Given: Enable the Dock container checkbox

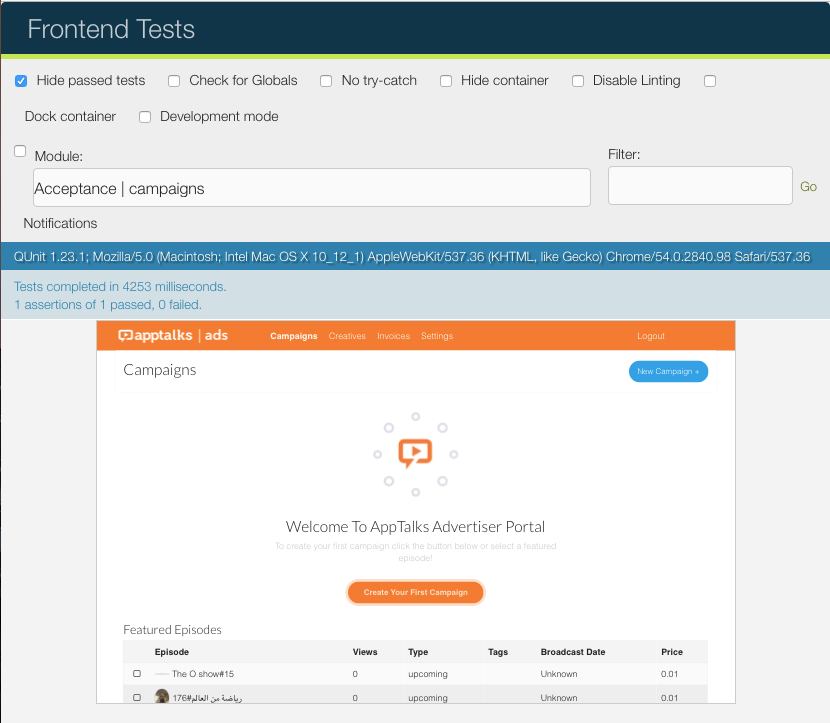Looking at the screenshot, I should point(710,81).
